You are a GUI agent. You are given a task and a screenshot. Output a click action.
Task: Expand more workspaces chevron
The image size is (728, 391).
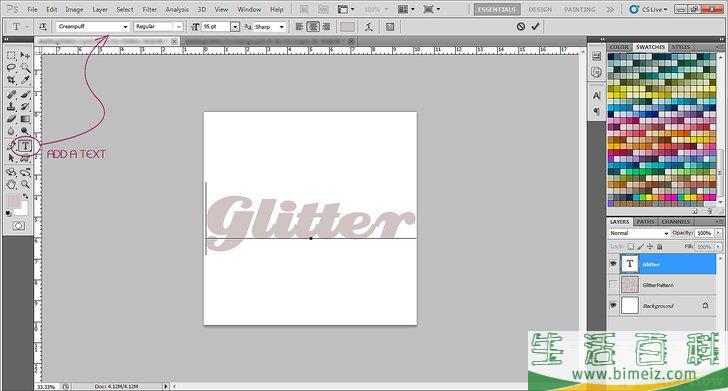coord(610,9)
